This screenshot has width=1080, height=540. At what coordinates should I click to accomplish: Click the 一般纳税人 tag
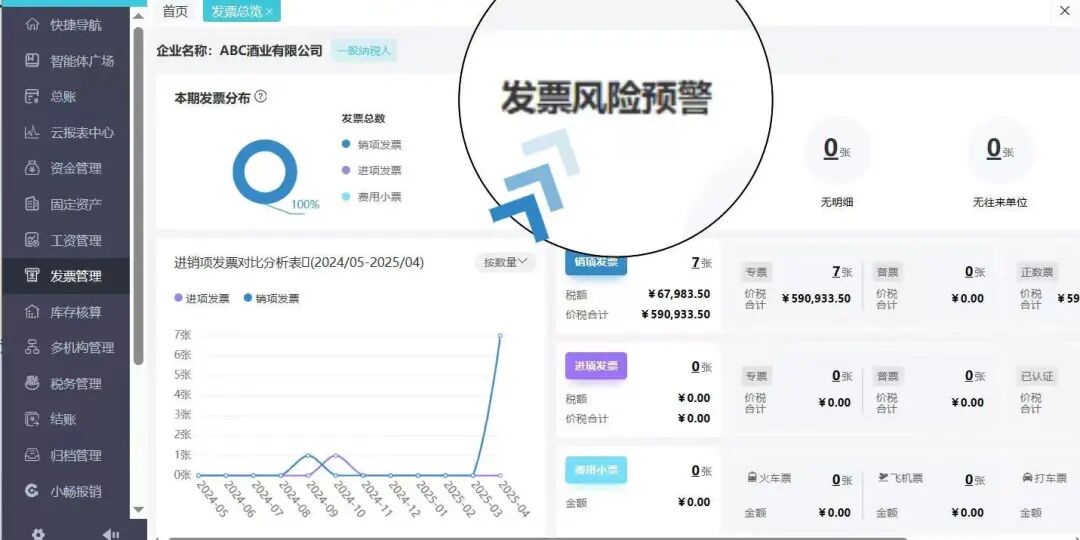pyautogui.click(x=364, y=50)
